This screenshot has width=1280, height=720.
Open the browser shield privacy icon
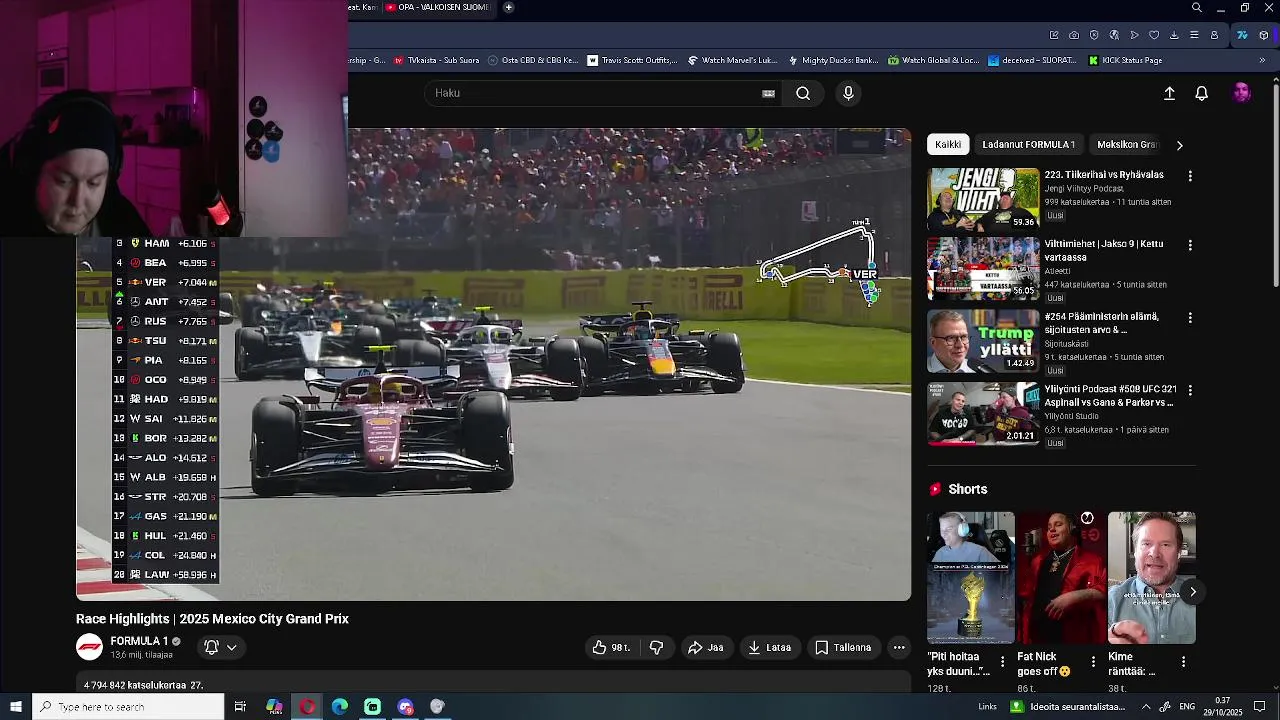1094,35
